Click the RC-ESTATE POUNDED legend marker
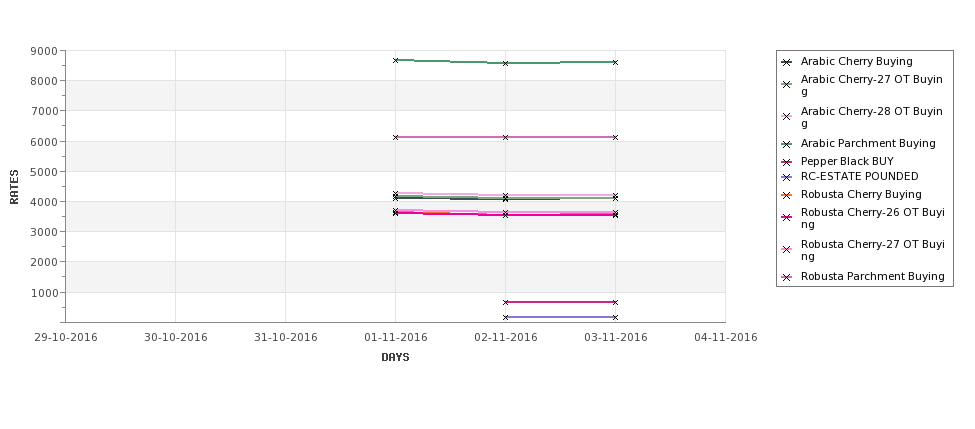 787,177
